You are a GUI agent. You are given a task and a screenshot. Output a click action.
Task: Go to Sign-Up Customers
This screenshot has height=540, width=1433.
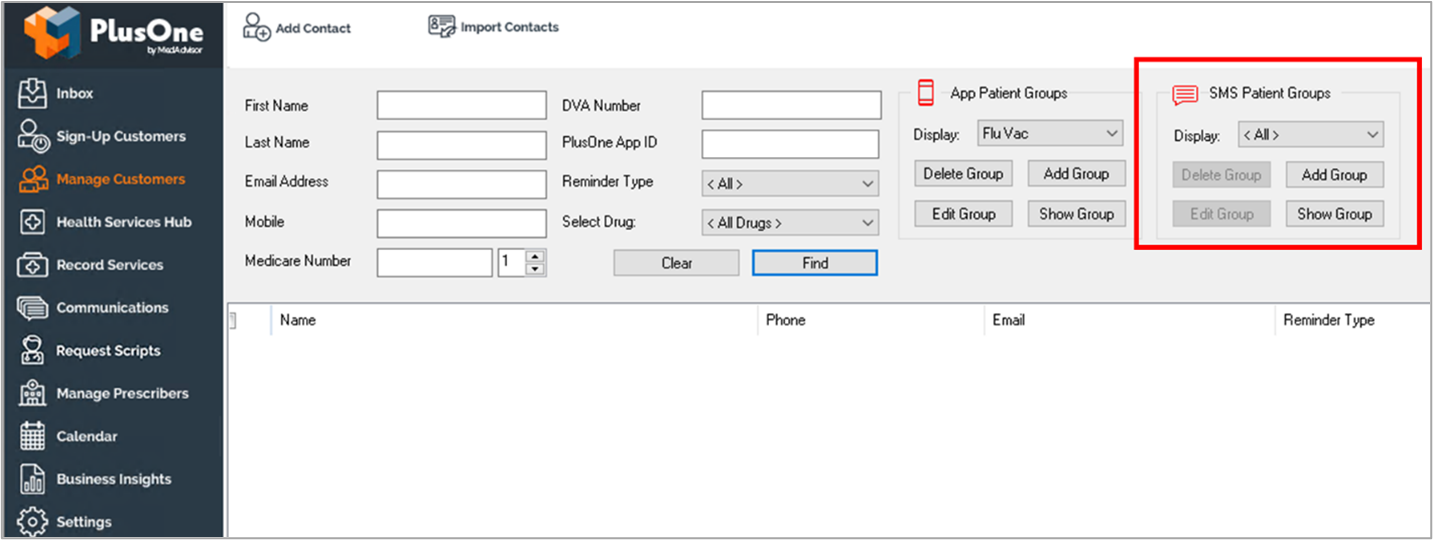121,136
